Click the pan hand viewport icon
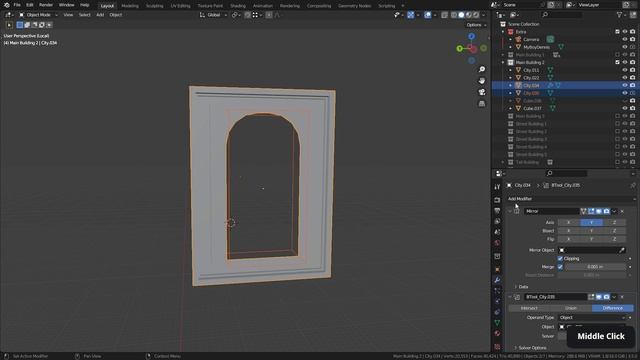The width and height of the screenshot is (640, 360). 482,81
